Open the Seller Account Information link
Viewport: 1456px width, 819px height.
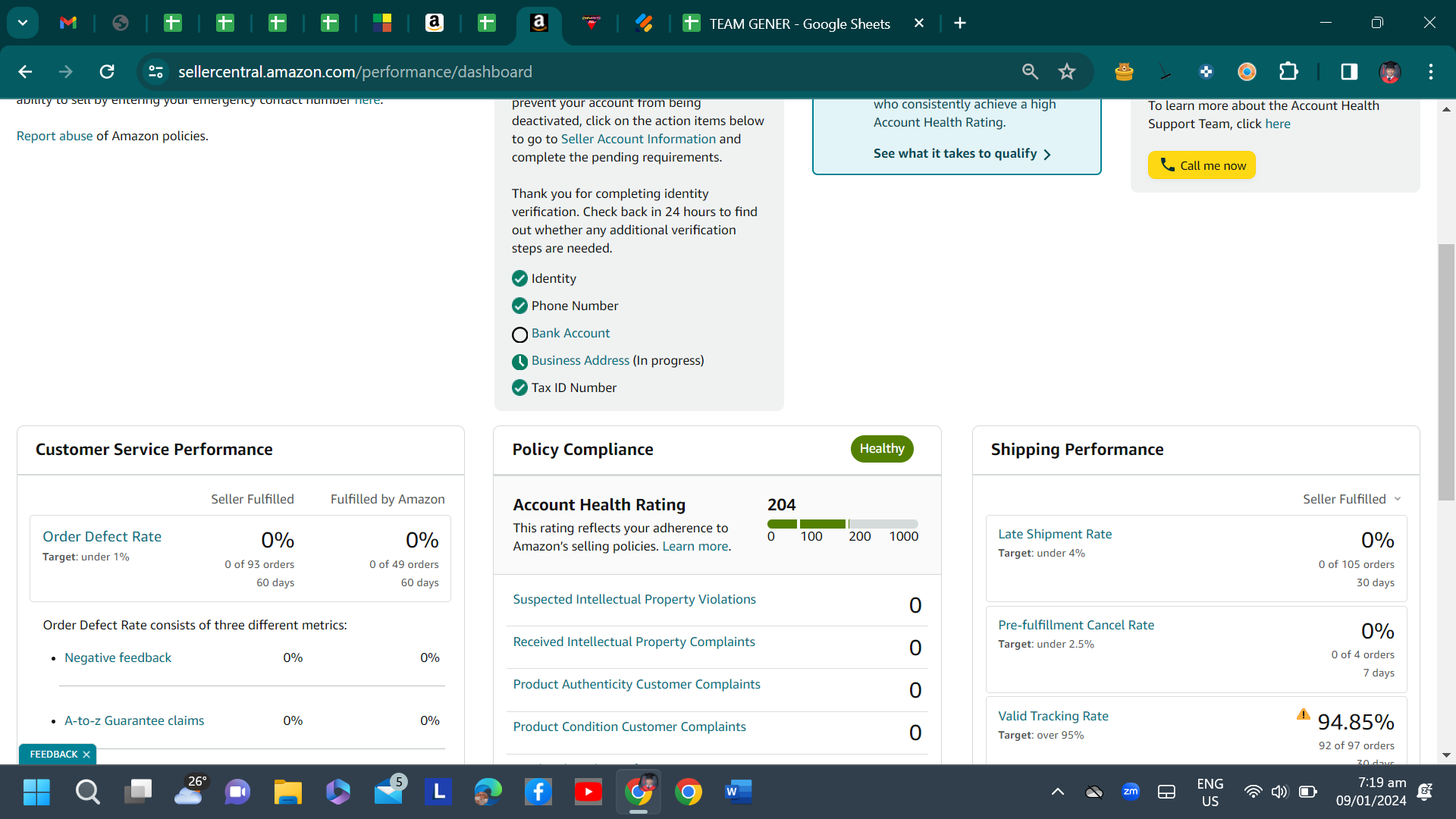click(x=639, y=139)
